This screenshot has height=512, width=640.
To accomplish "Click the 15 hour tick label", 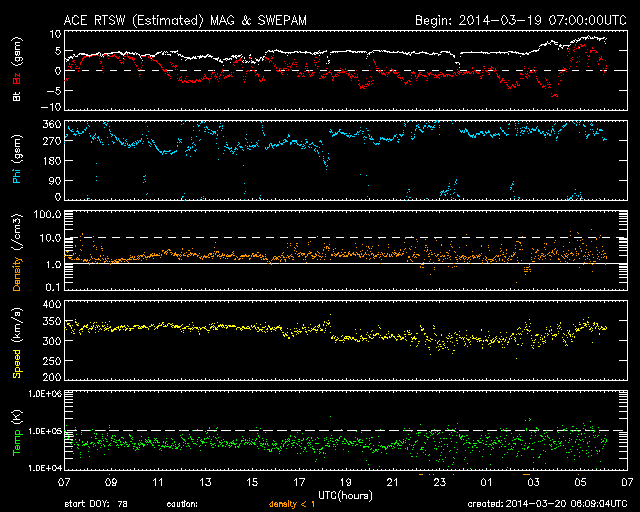I will [254, 482].
